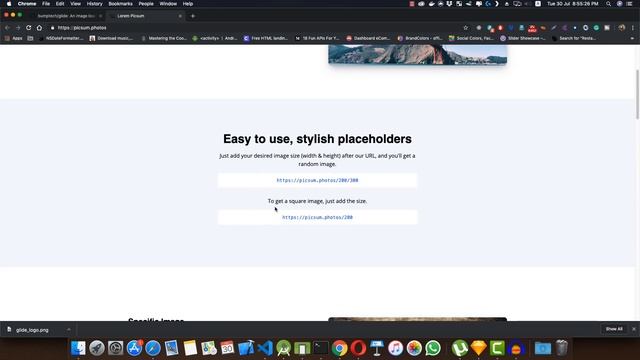Open Opera browser from the dock
This screenshot has width=640, height=360.
tap(358, 348)
